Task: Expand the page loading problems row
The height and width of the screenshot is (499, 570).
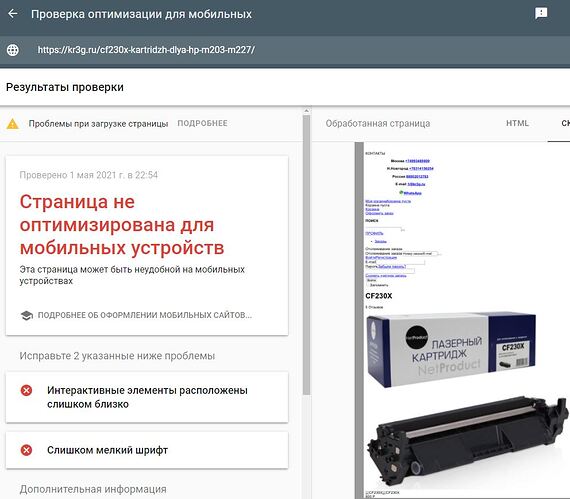Action: click(x=151, y=124)
